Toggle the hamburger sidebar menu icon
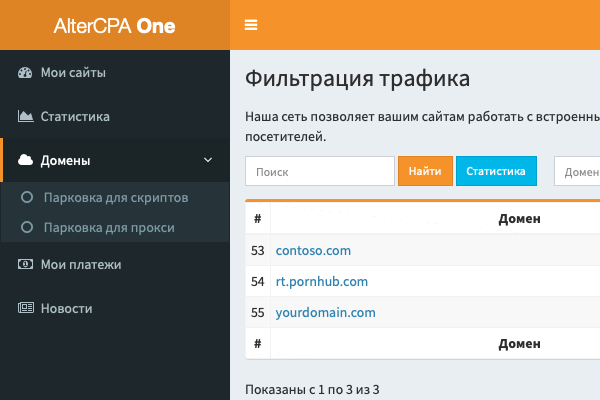600x400 pixels. [251, 25]
